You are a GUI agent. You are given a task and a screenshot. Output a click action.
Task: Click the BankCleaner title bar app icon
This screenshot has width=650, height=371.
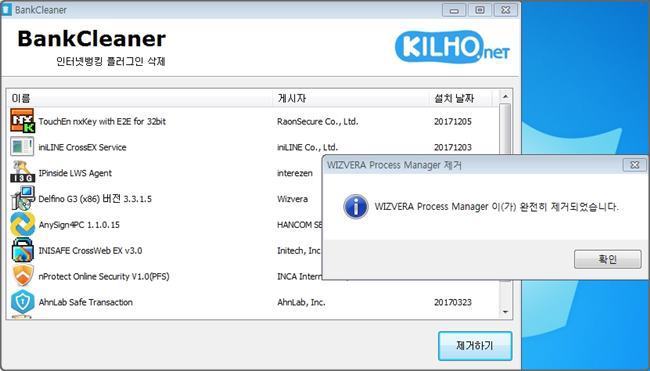coord(6,10)
